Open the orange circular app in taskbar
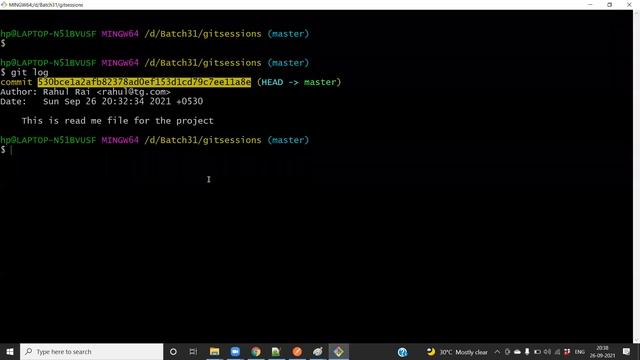Viewport: 640px width, 360px height. coord(297,351)
